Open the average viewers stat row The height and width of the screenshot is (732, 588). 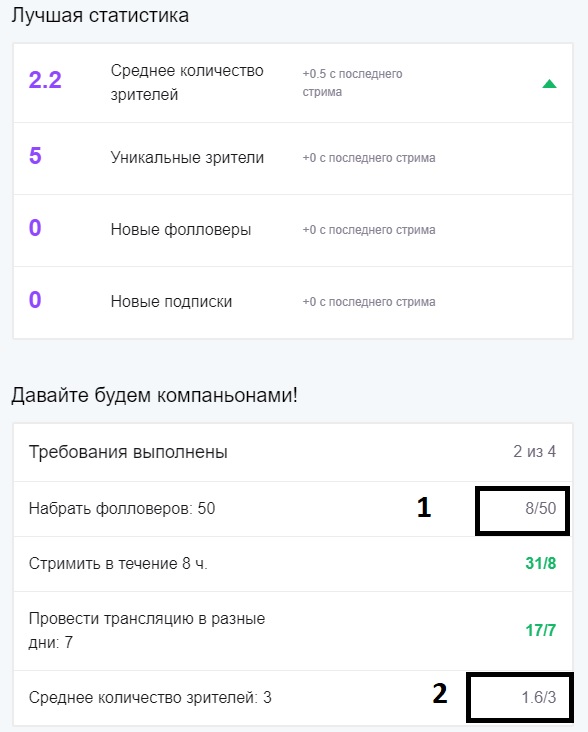pyautogui.click(x=293, y=83)
